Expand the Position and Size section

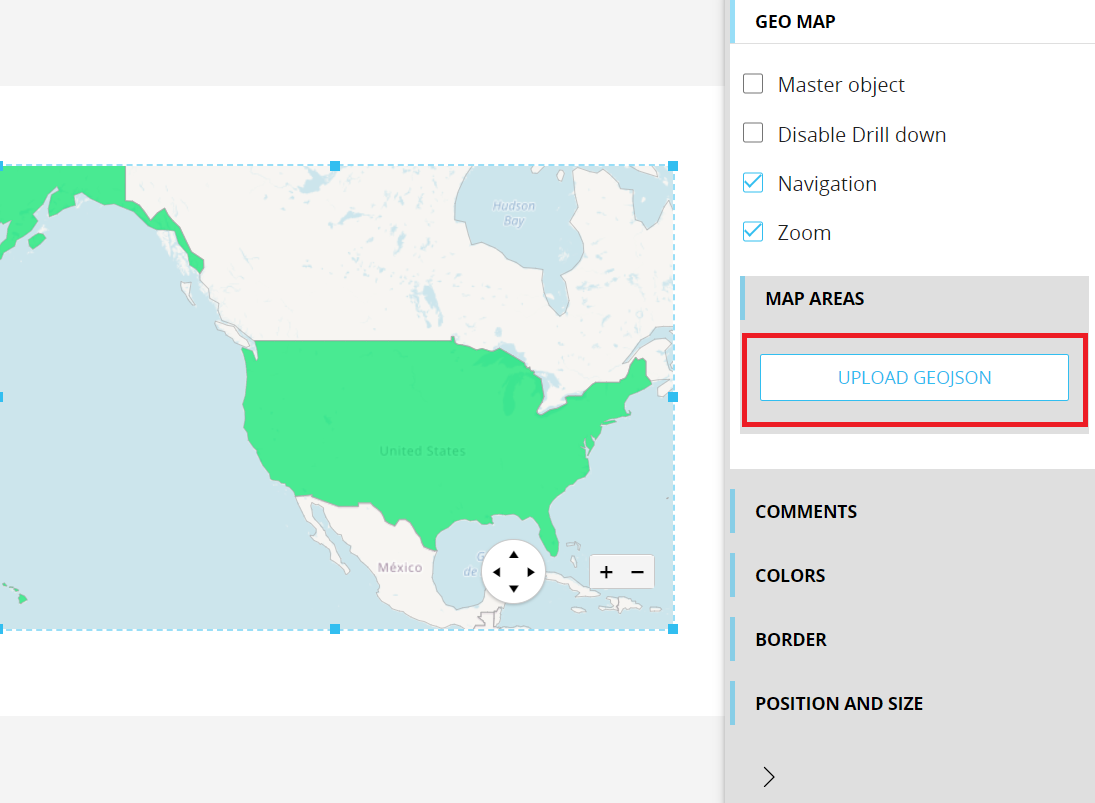click(x=839, y=703)
